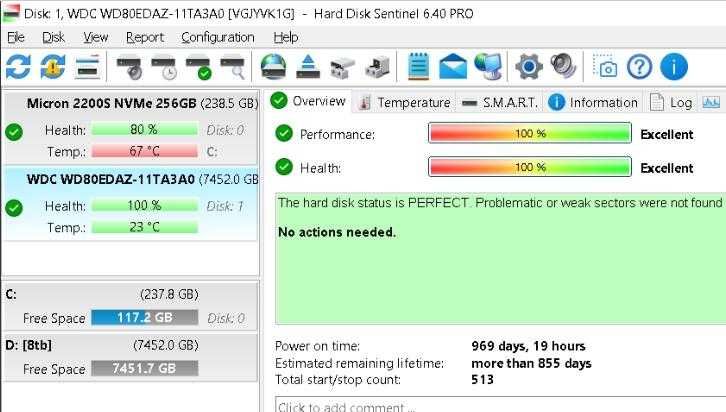Switch to the S.M.A.R.T. tab
This screenshot has height=412, width=726.
click(500, 102)
